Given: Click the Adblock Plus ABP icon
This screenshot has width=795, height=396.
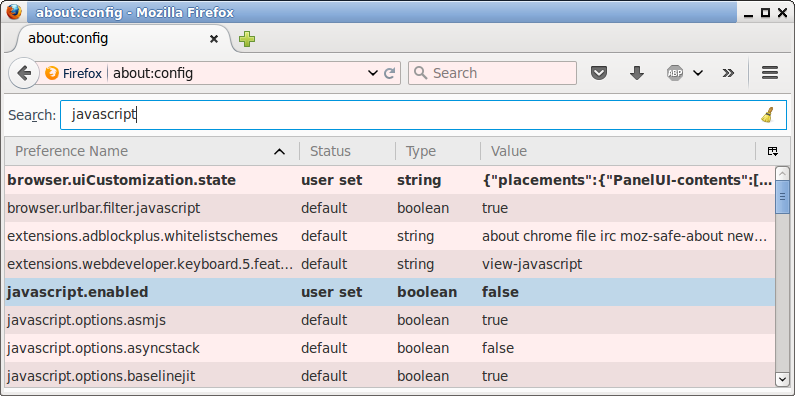Looking at the screenshot, I should [675, 73].
